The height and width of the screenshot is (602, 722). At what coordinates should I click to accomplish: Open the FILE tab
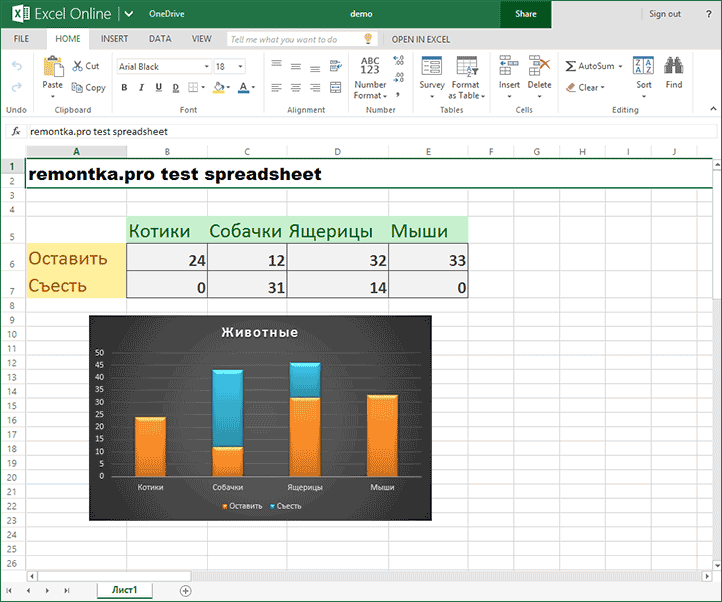click(21, 39)
